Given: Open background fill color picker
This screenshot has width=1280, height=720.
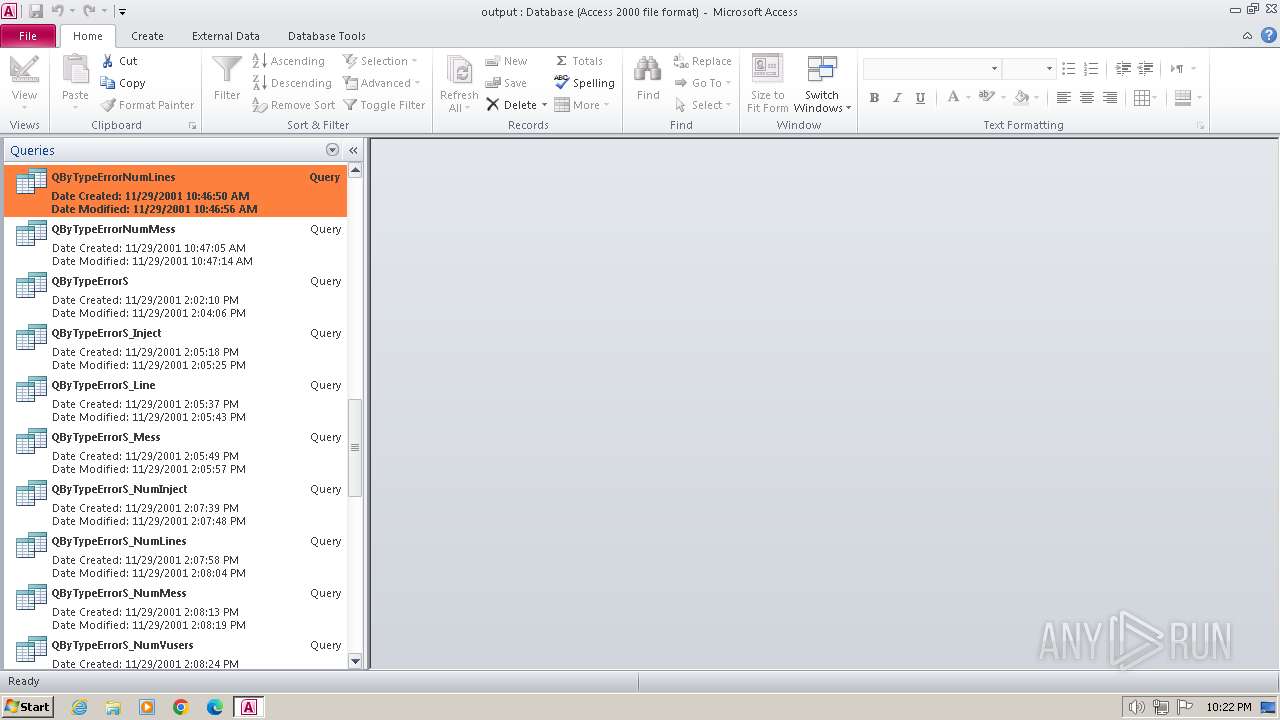Looking at the screenshot, I should (1027, 97).
